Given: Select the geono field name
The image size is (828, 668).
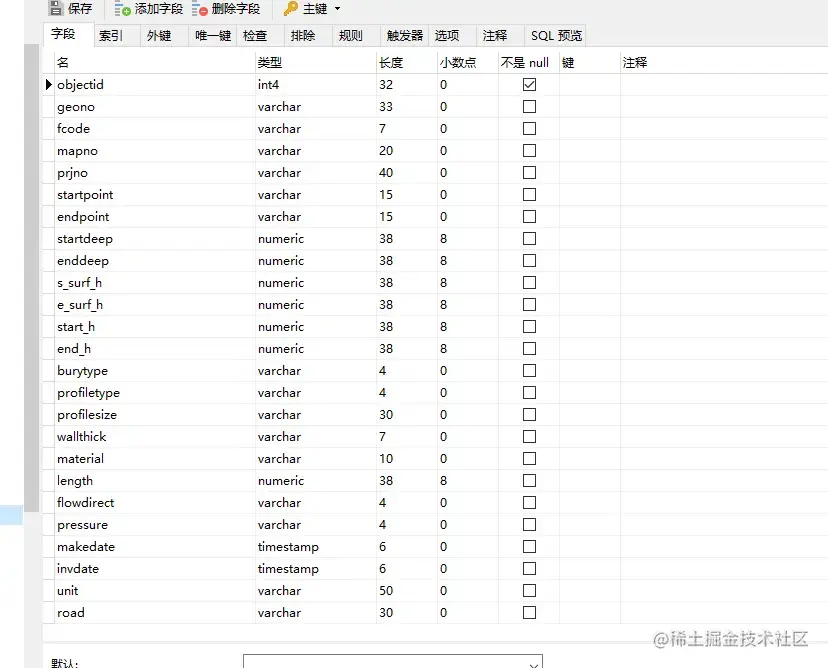Looking at the screenshot, I should coord(76,107).
